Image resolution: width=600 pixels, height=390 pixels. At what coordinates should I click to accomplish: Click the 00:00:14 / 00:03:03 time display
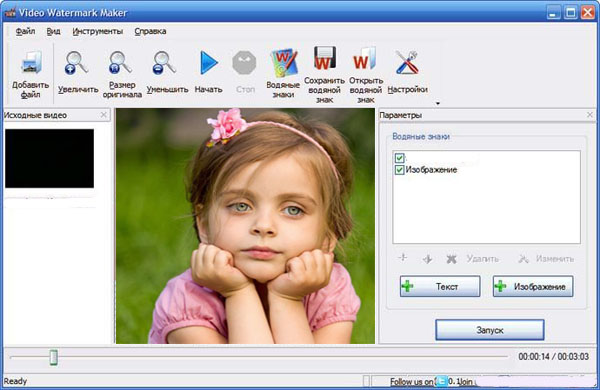click(553, 357)
